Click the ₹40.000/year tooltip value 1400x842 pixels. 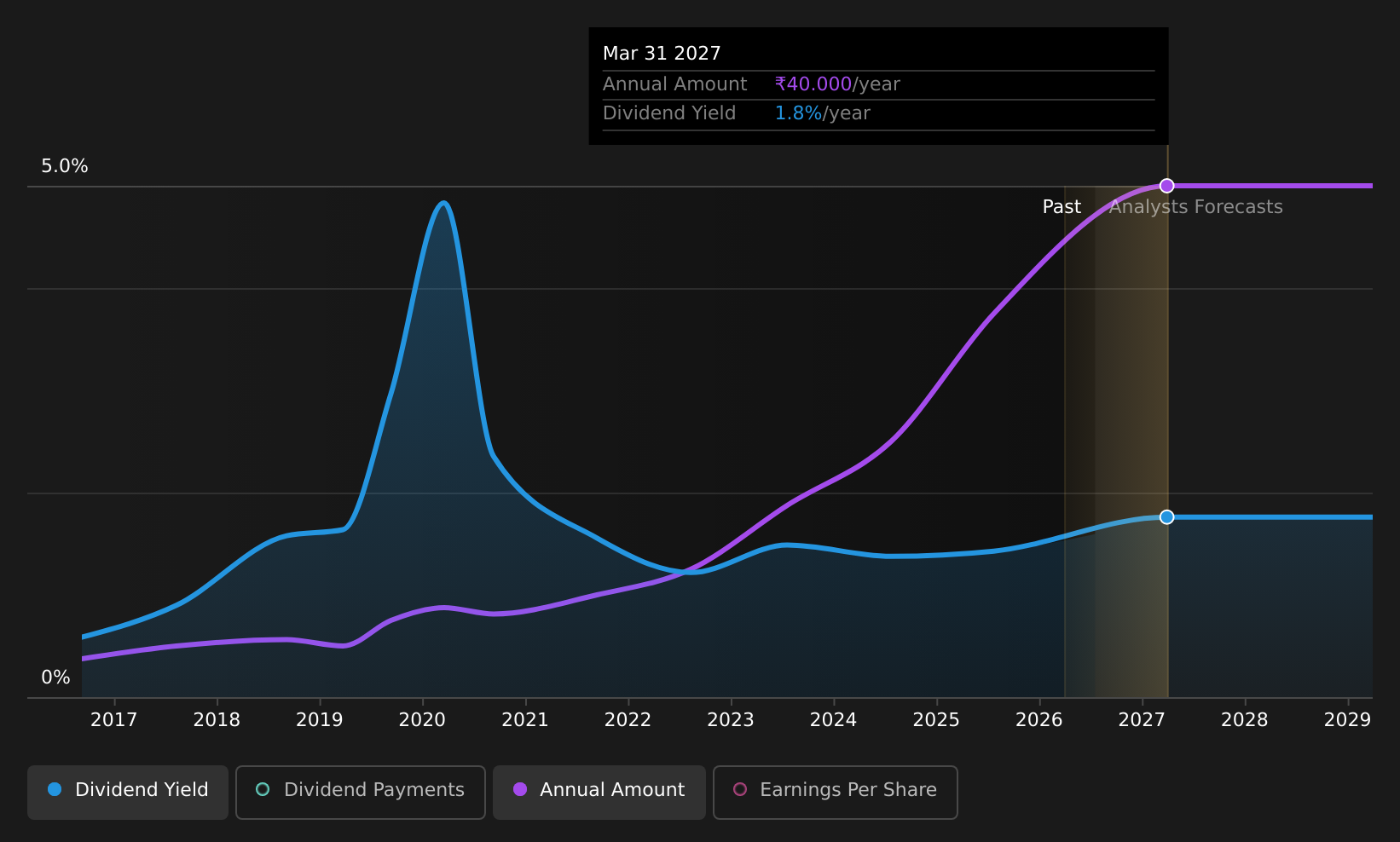[x=837, y=84]
